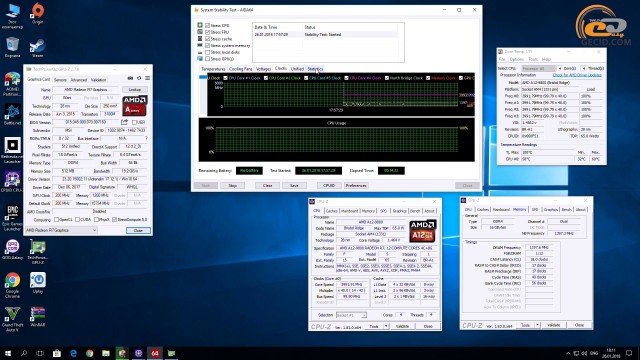Viewport: 640px width, 360px height.
Task: Switch to Statistics tab in AIDA64
Action: [x=315, y=69]
